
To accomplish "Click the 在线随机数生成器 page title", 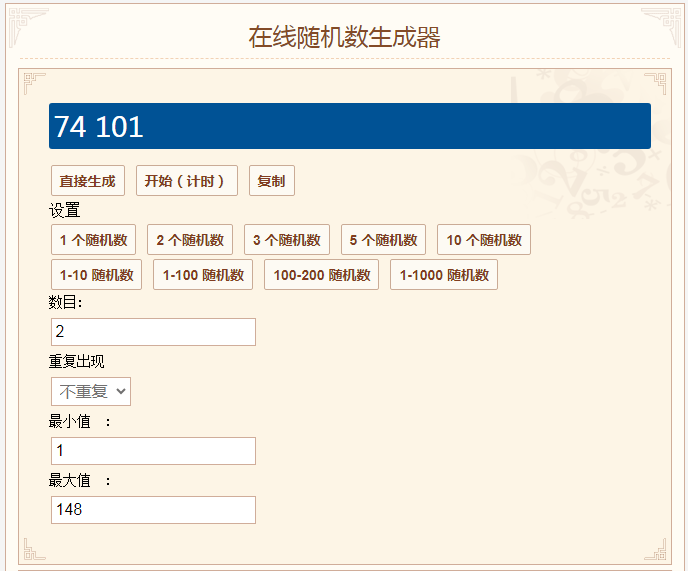I will (x=344, y=38).
